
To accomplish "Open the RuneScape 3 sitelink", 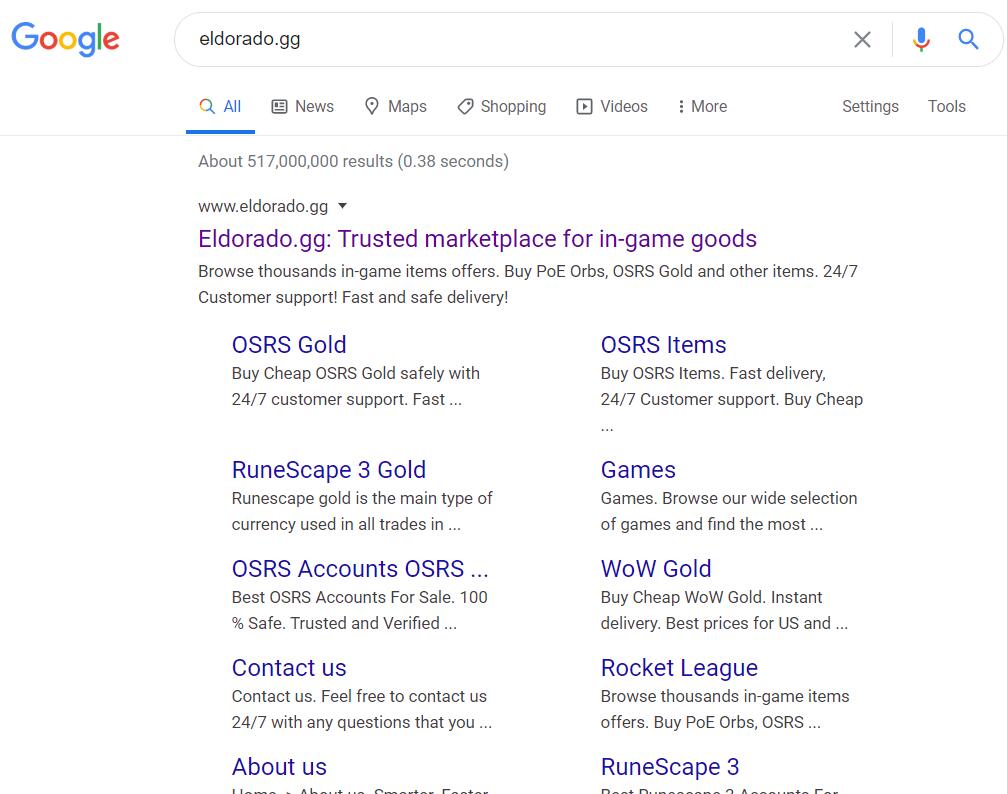I will pos(670,766).
